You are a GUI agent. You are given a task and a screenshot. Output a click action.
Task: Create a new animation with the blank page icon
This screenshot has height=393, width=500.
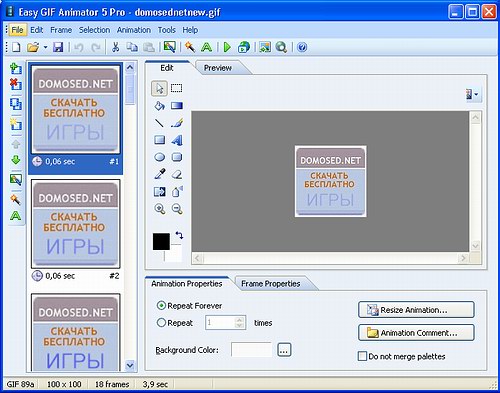[16, 47]
